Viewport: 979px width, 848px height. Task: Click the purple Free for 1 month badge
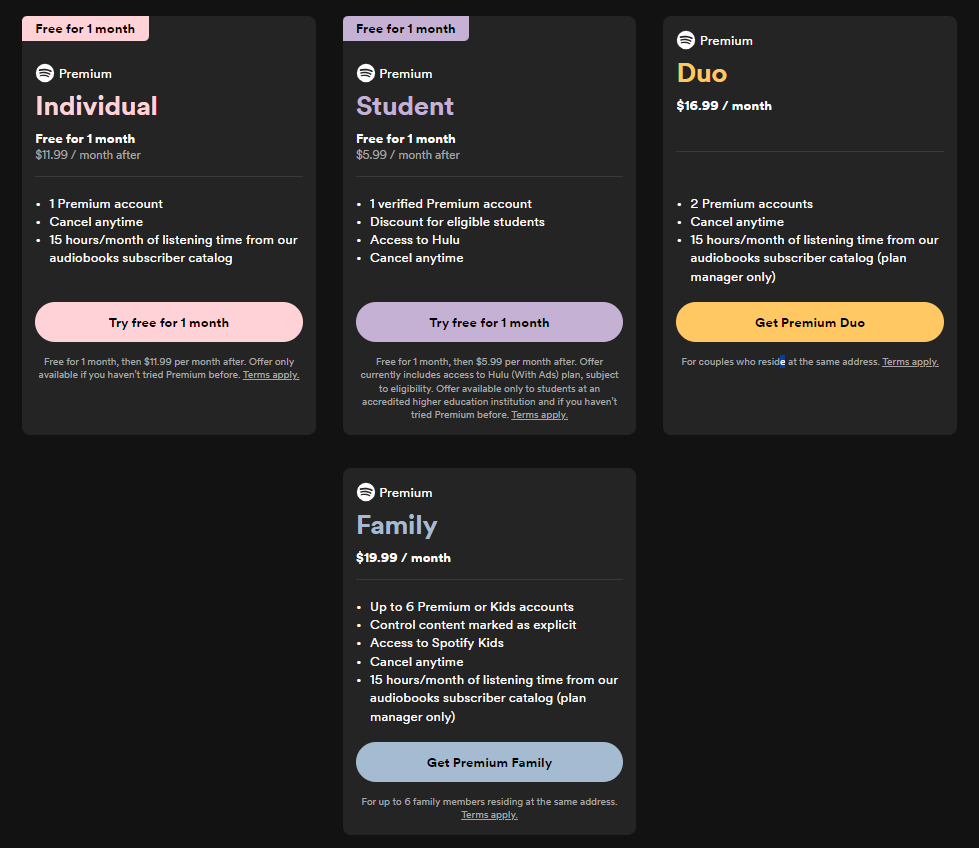406,29
